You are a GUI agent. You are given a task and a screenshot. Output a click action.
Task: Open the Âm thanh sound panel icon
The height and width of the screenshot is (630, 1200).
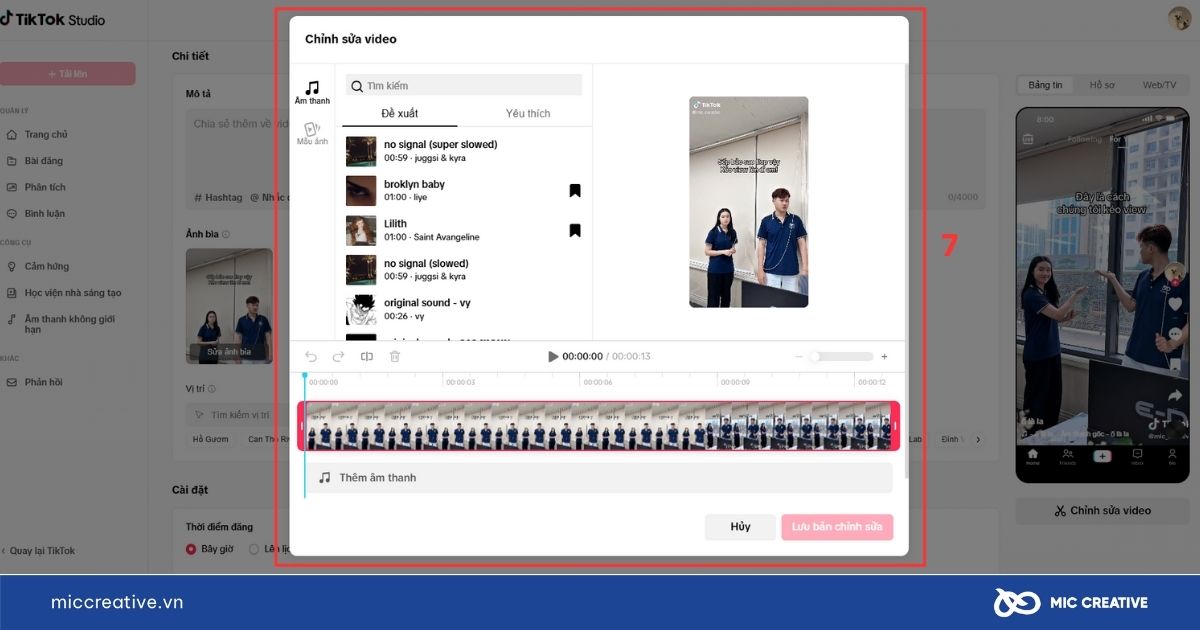[312, 92]
